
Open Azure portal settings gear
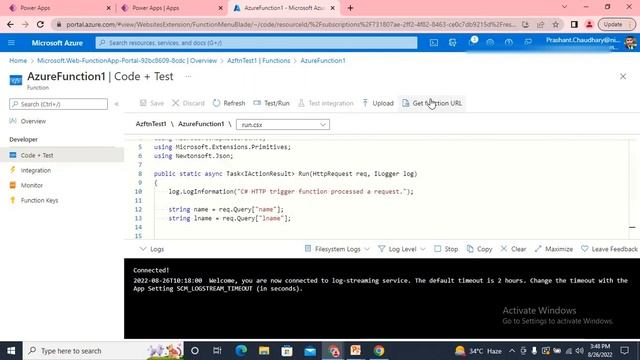click(x=490, y=42)
